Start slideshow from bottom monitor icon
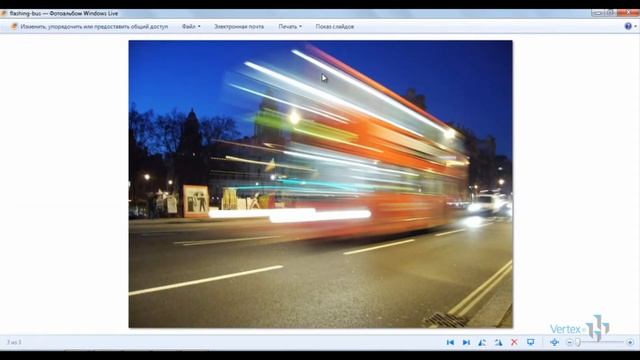Viewport: 640px width, 360px height. point(530,342)
